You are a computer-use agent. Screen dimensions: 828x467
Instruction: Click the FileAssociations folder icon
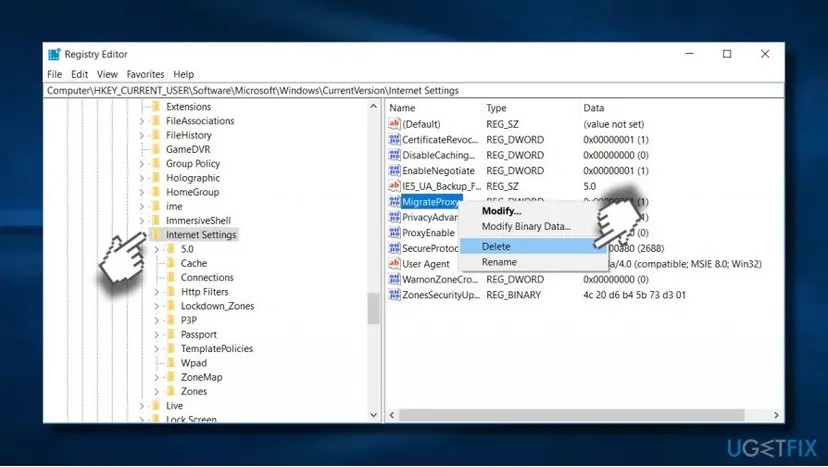point(156,120)
